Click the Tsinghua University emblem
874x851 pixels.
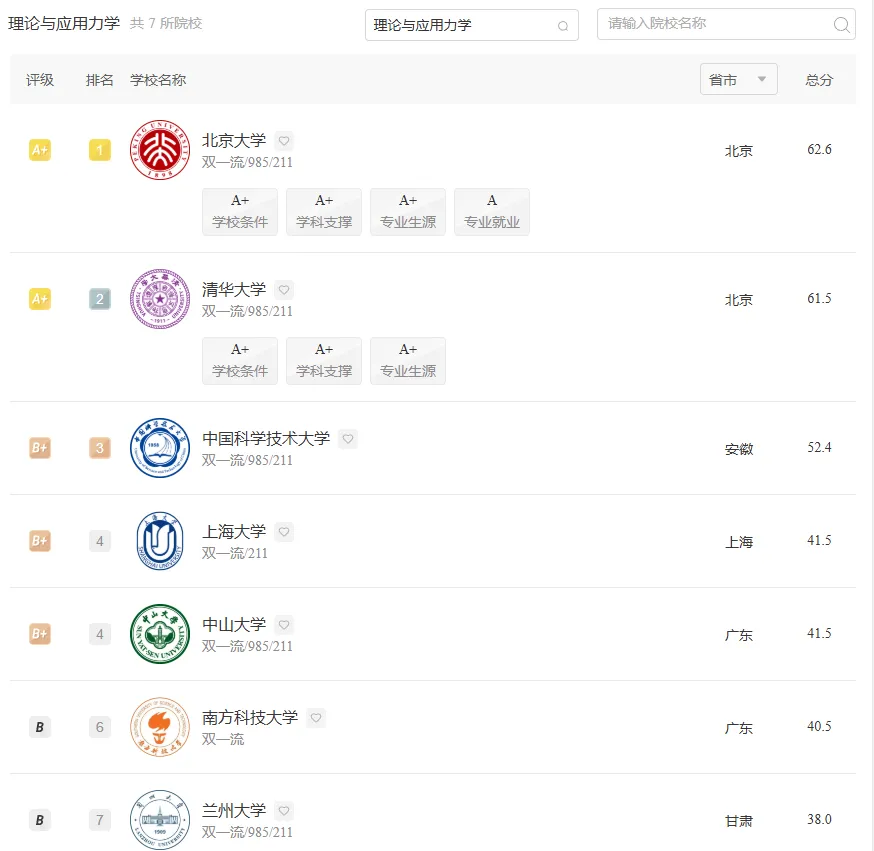click(x=159, y=299)
